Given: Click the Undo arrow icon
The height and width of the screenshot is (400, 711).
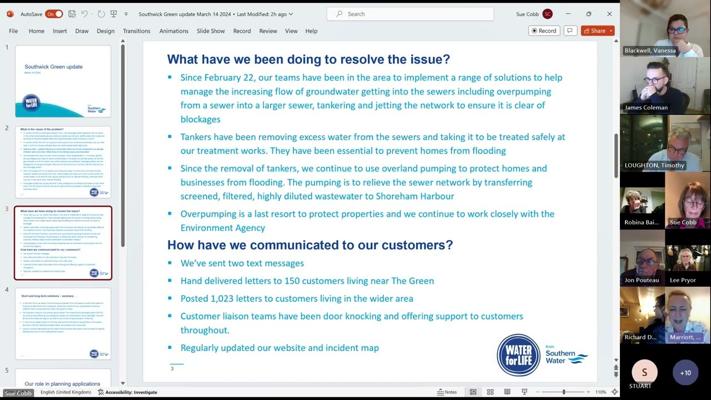Looking at the screenshot, I should click(x=86, y=14).
